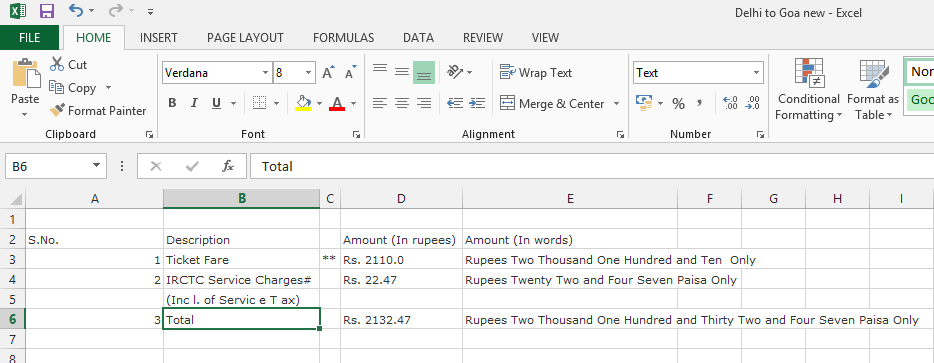Click the Save icon in quick access toolbar
The width and height of the screenshot is (934, 363).
coord(46,11)
